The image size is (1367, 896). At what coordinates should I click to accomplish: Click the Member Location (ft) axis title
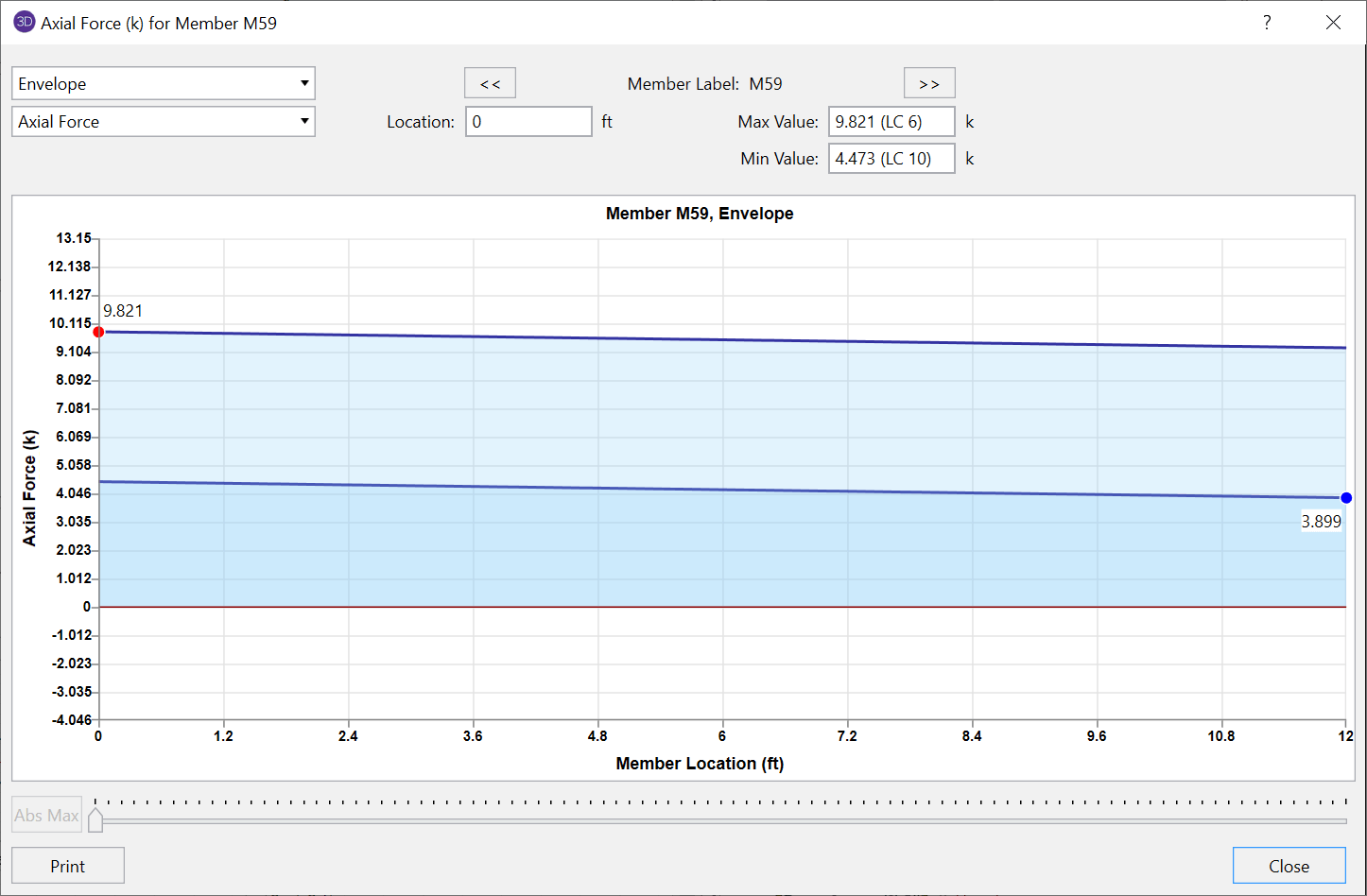[x=700, y=764]
